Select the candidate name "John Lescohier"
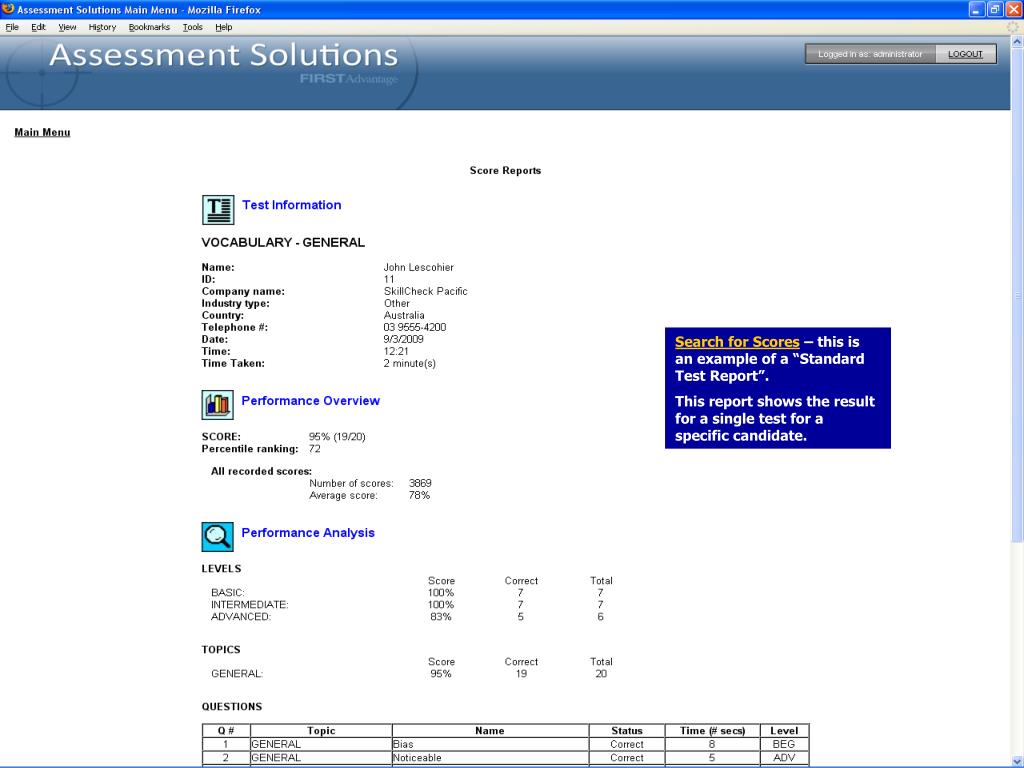The height and width of the screenshot is (768, 1024). (x=419, y=267)
